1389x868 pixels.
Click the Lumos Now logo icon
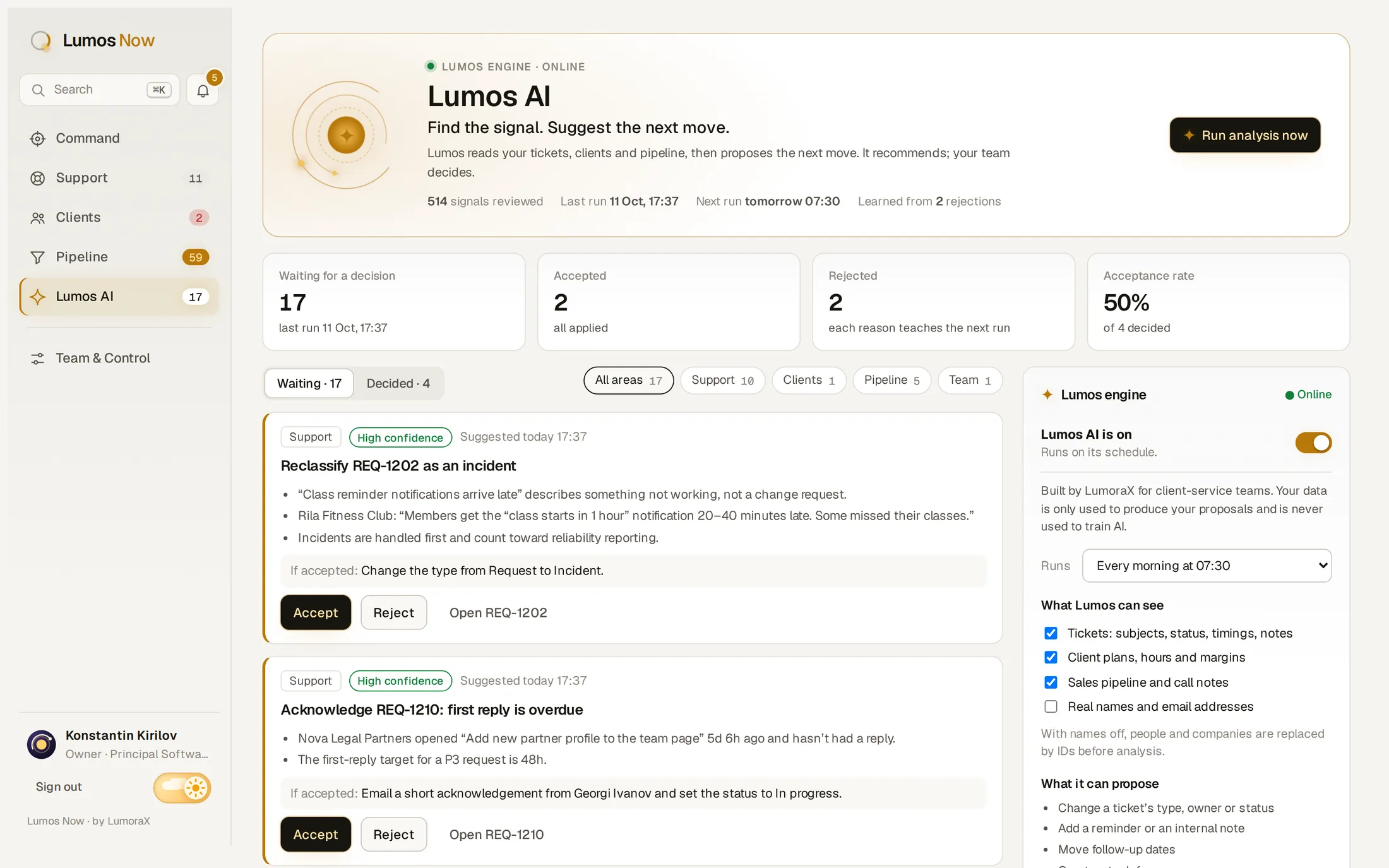41,41
